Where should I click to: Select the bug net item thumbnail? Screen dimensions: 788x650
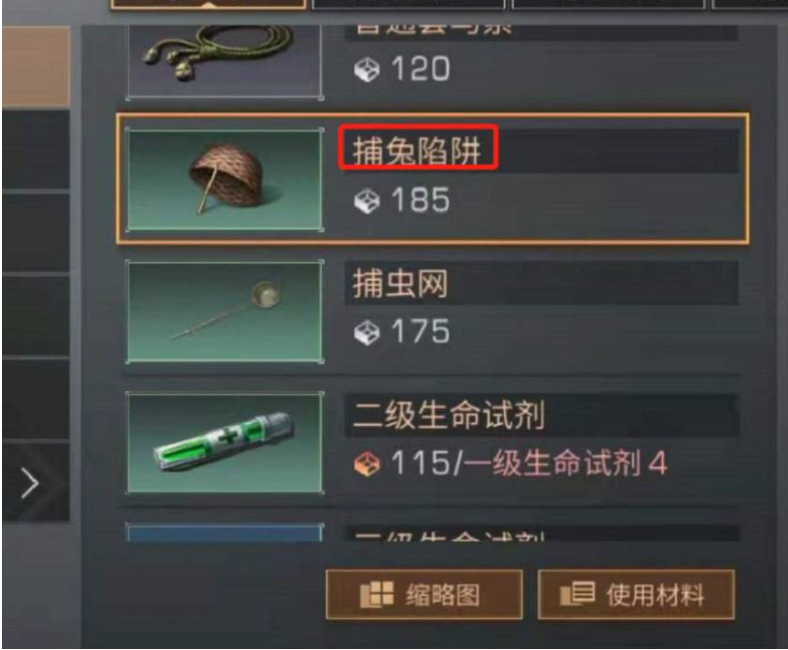[224, 311]
